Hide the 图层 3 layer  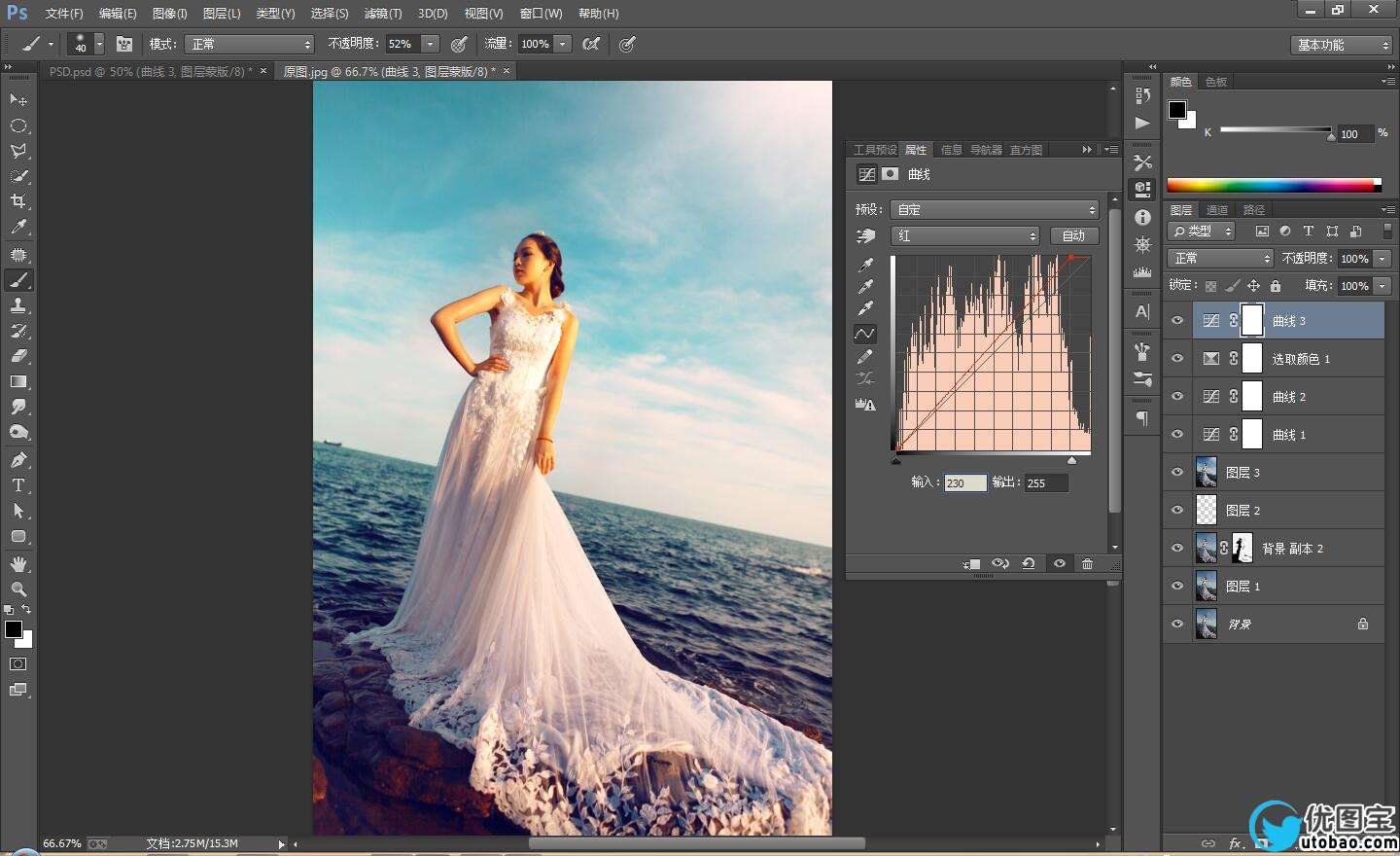pyautogui.click(x=1177, y=473)
